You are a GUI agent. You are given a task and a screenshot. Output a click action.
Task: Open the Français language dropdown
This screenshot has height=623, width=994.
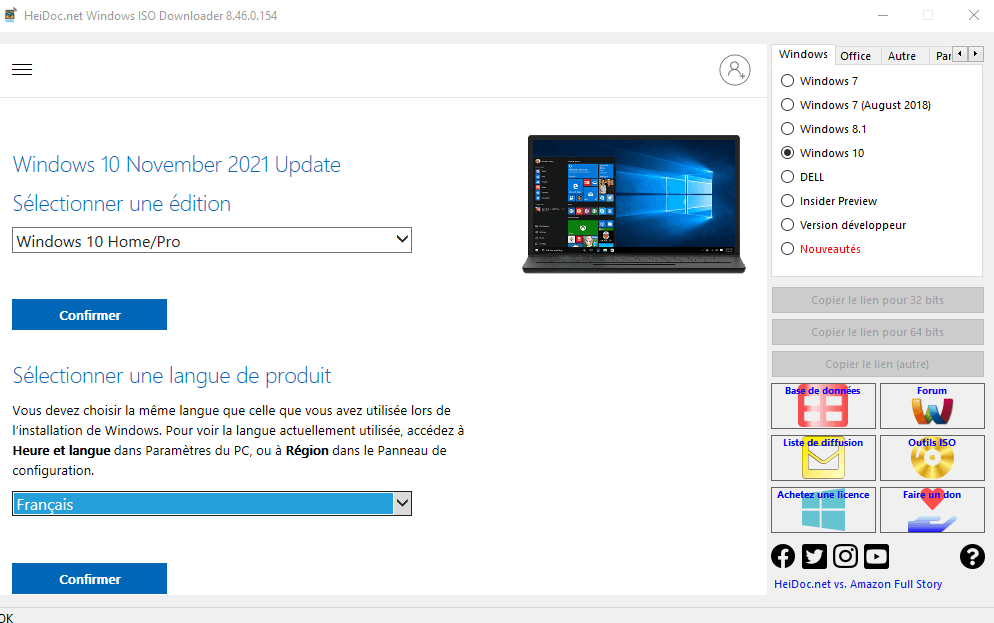pyautogui.click(x=212, y=504)
